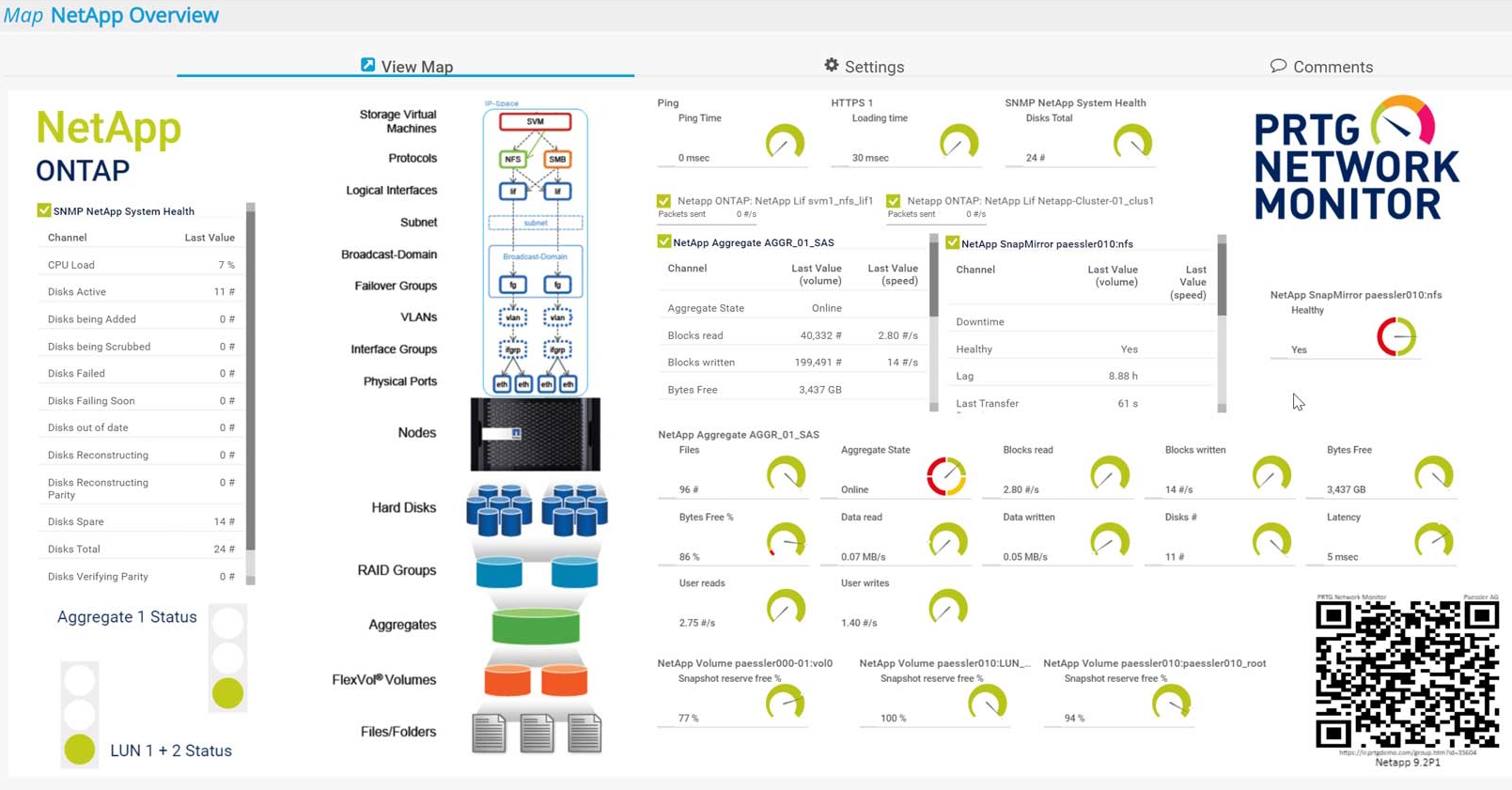Open the View Map tab

point(406,66)
